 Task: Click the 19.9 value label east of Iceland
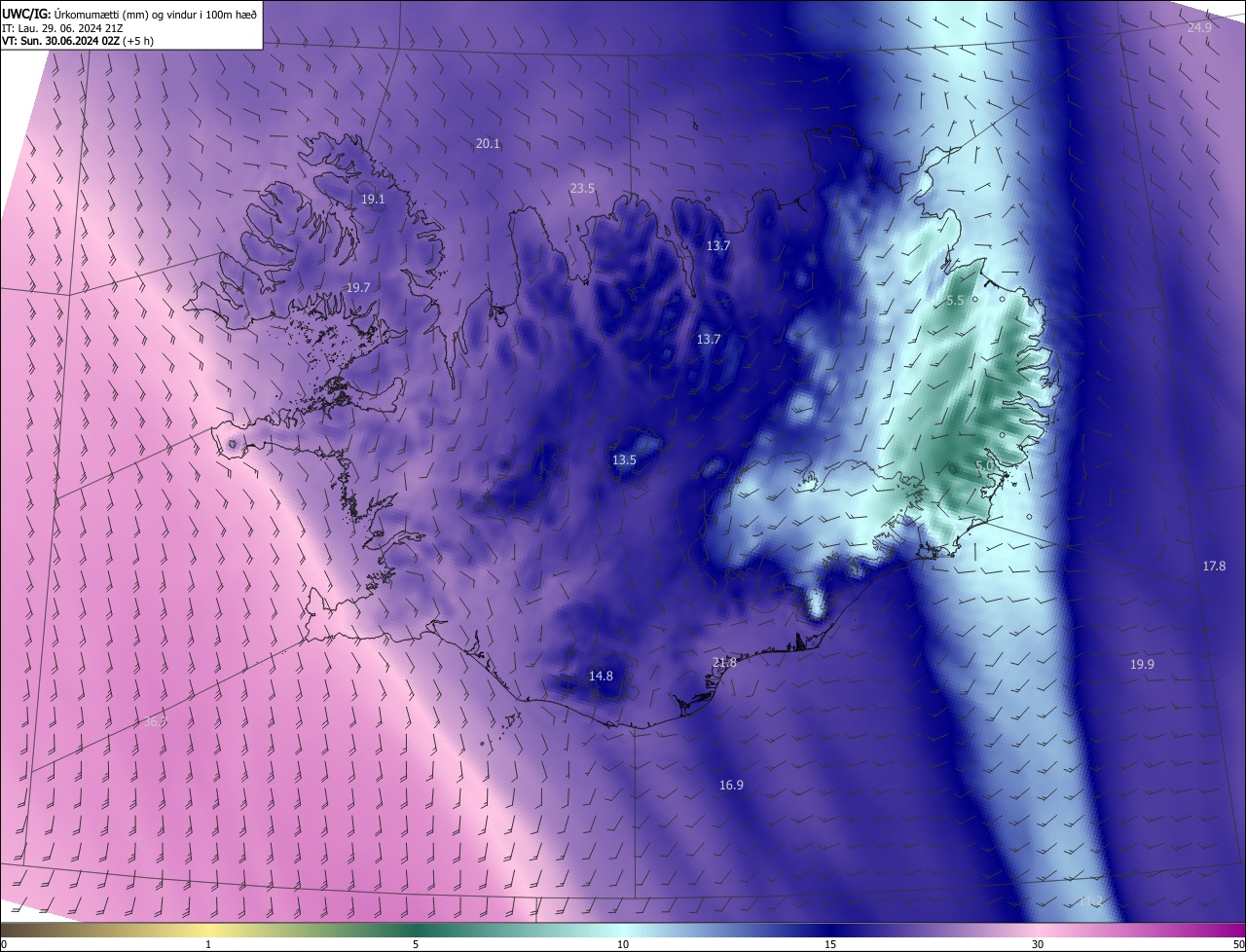point(1142,665)
